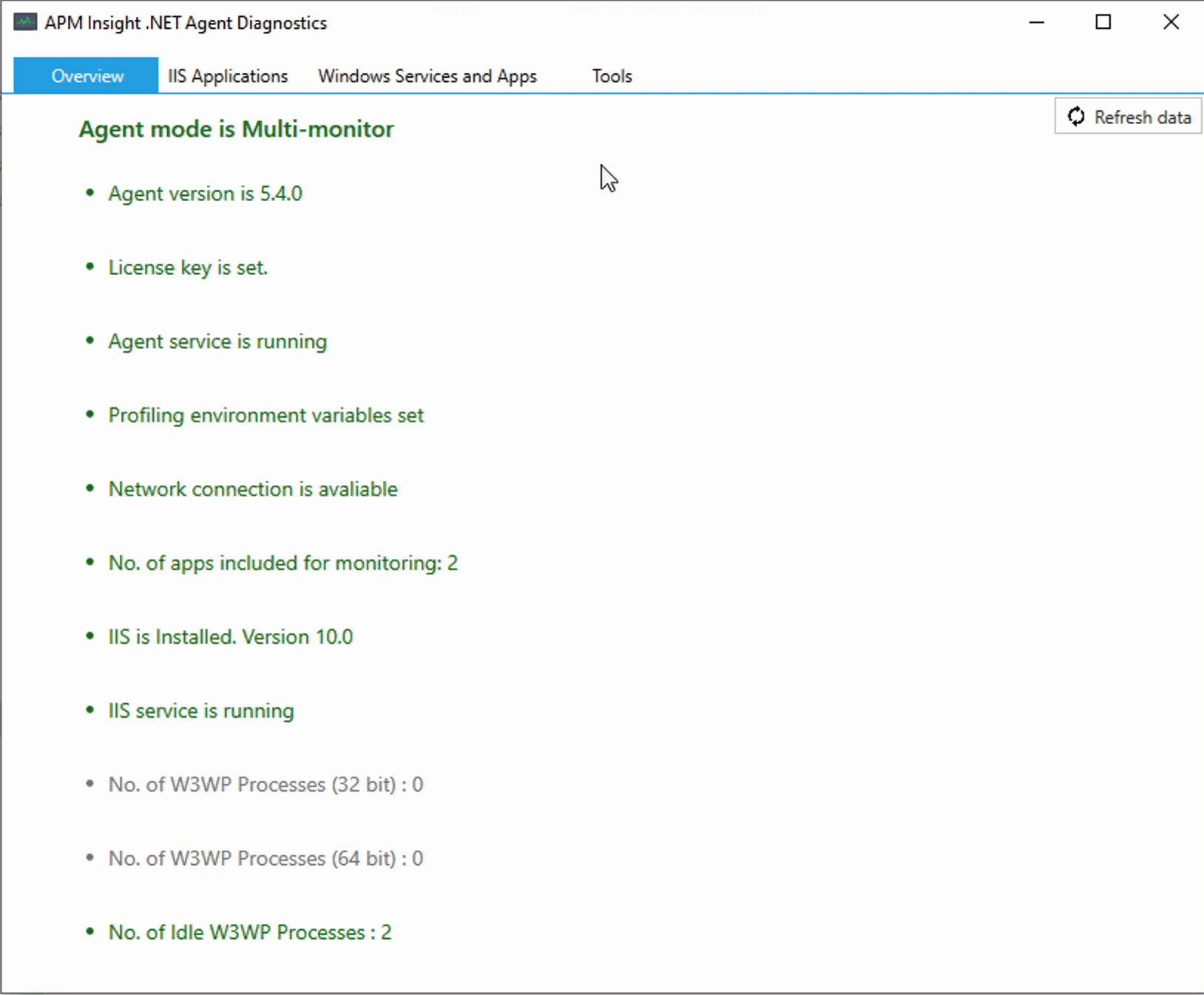Select 'No. of W3WP Processes (64 bit) : 0'
Image resolution: width=1204 pixels, height=995 pixels.
point(266,858)
